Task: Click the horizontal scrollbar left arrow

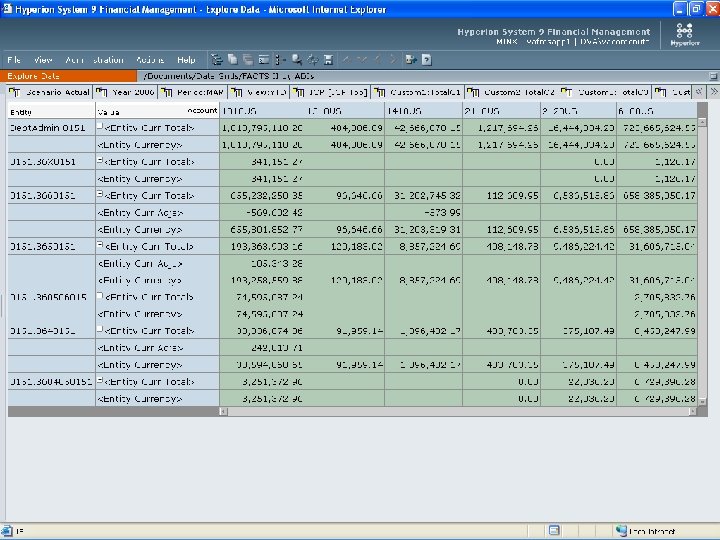Action: click(223, 411)
